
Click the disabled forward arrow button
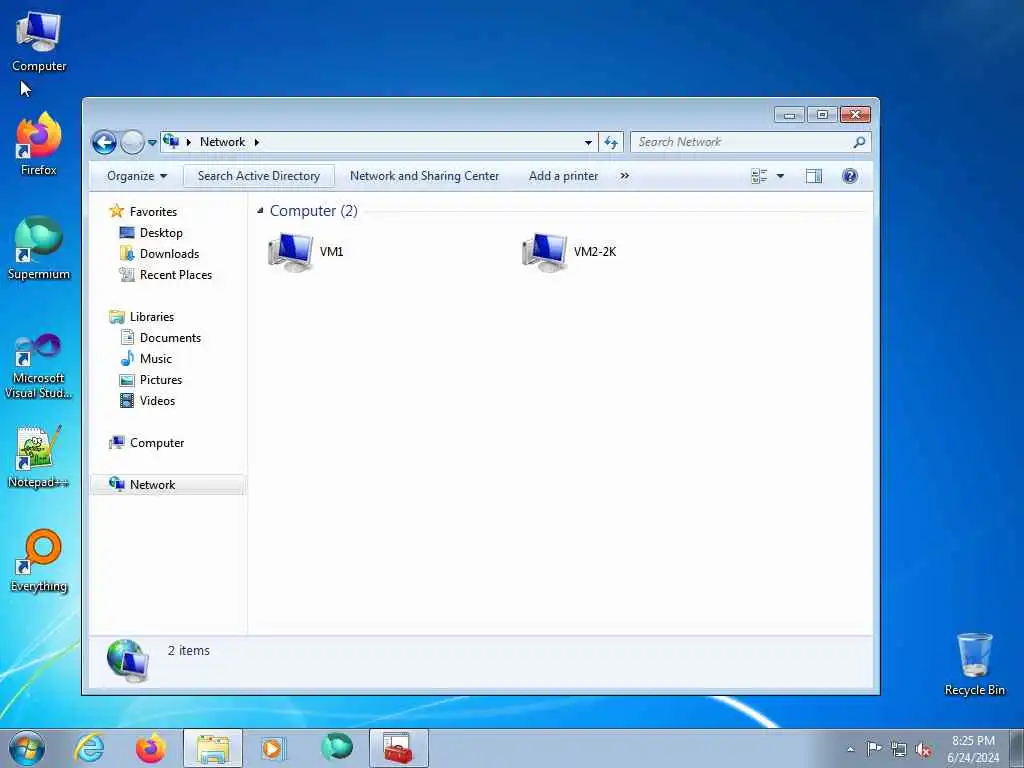click(x=133, y=142)
